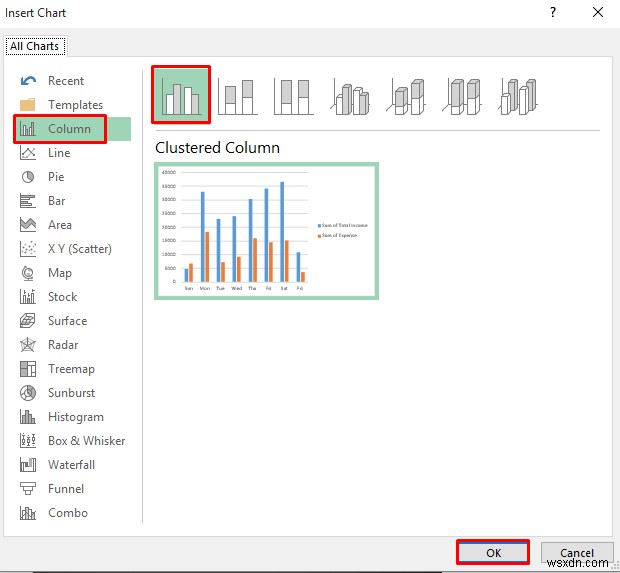Select the Clustered Column chart subtype icon
Viewport: 620px width, 573px height.
(x=181, y=95)
